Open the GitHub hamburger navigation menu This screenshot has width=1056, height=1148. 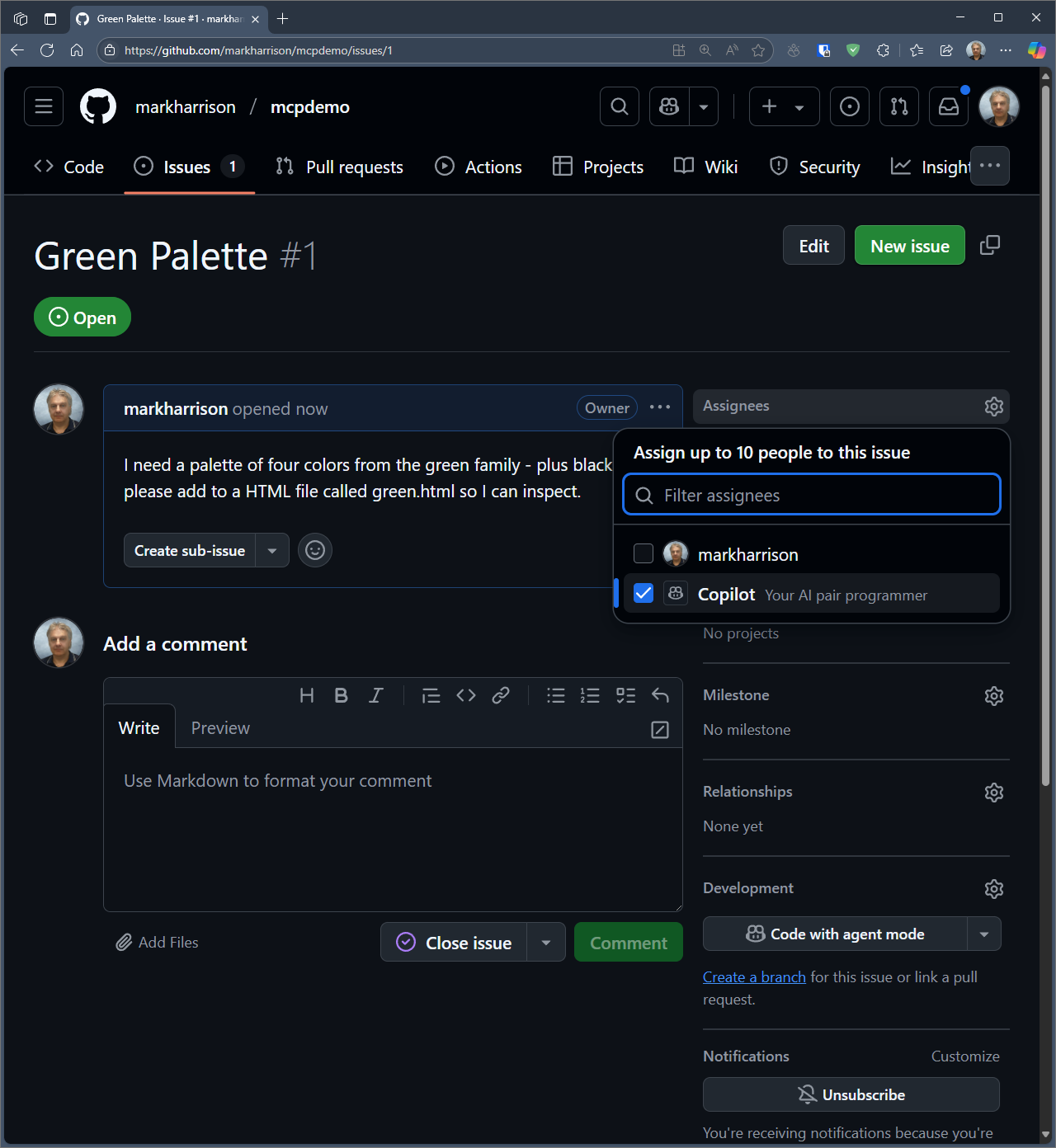coord(44,106)
